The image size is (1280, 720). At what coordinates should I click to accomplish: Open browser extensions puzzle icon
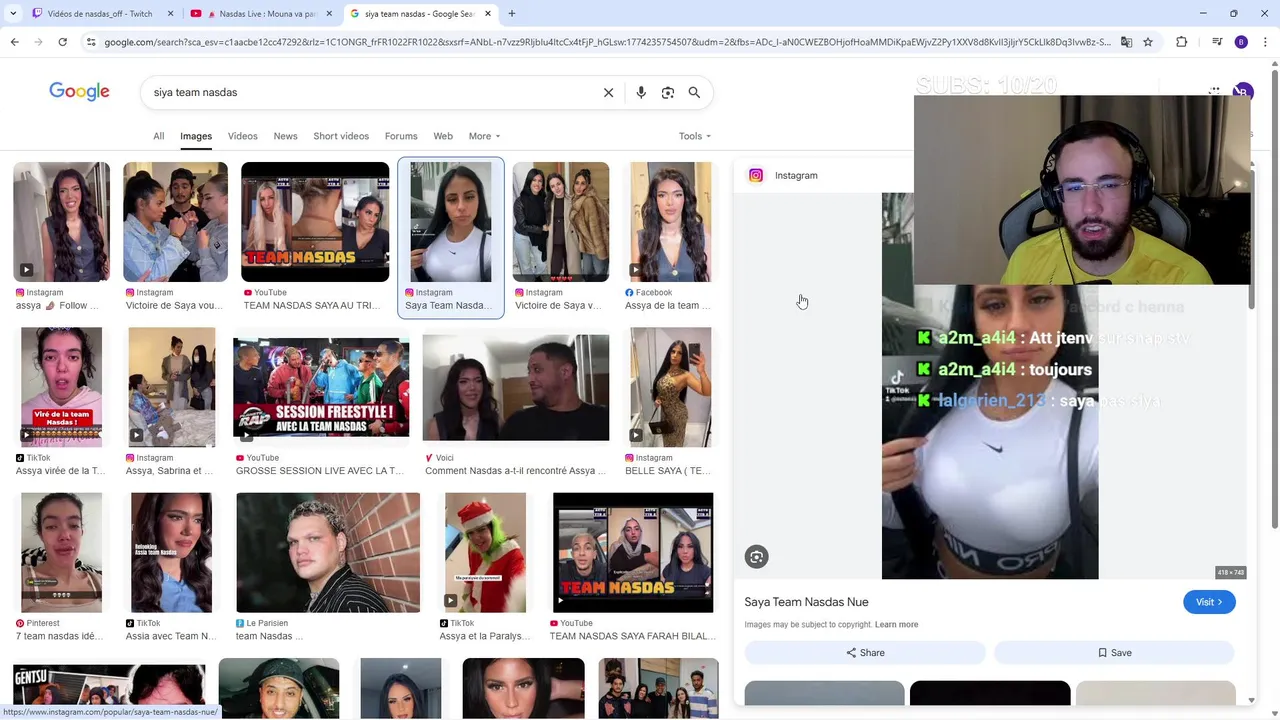click(1182, 42)
